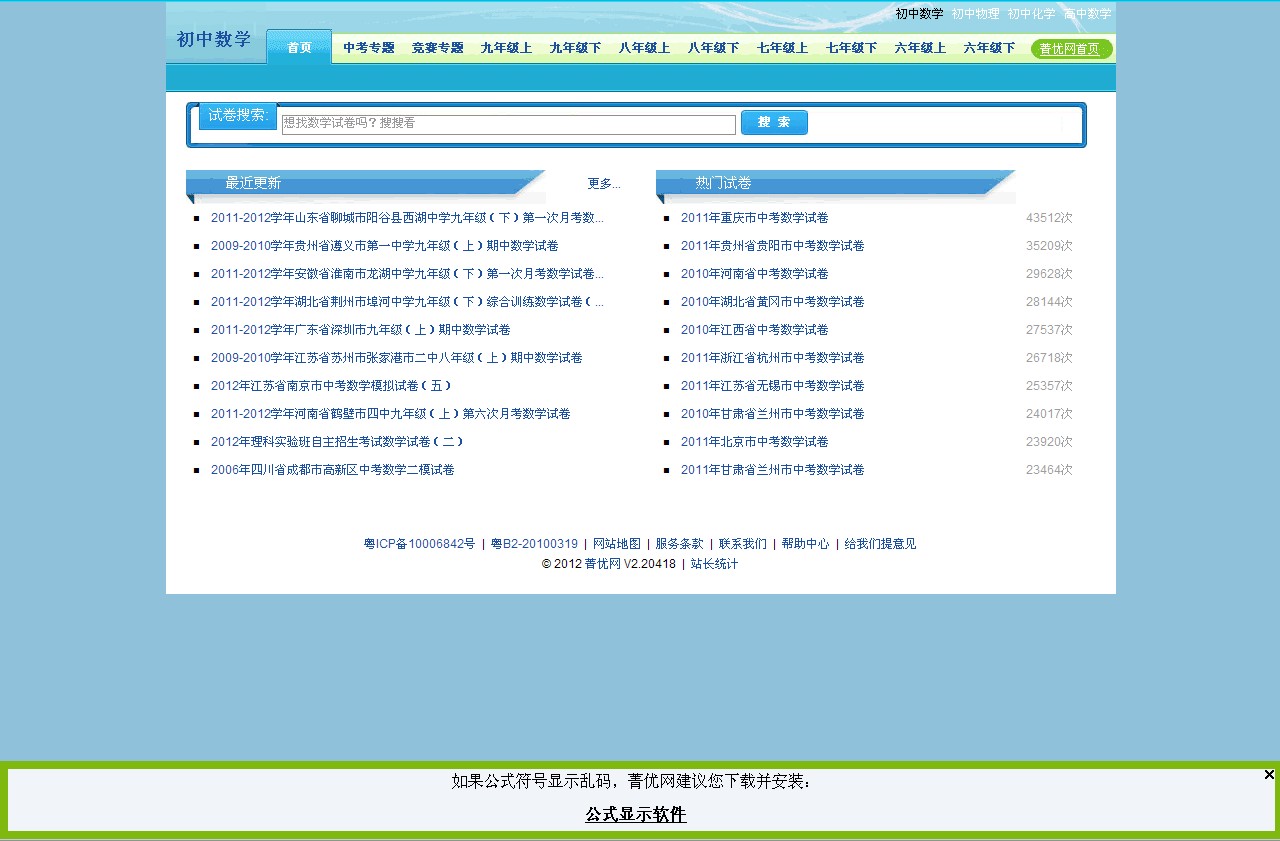
Task: Click the green 菁优网首页 button
Action: (x=1069, y=49)
